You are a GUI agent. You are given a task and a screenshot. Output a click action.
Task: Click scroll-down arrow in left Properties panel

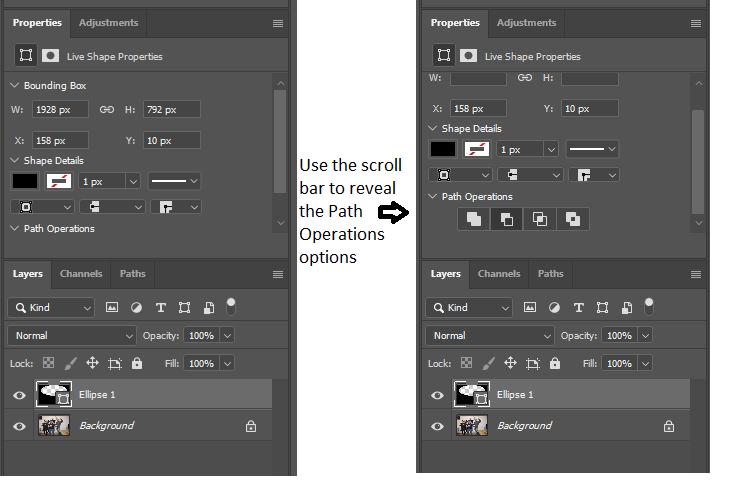tap(281, 223)
